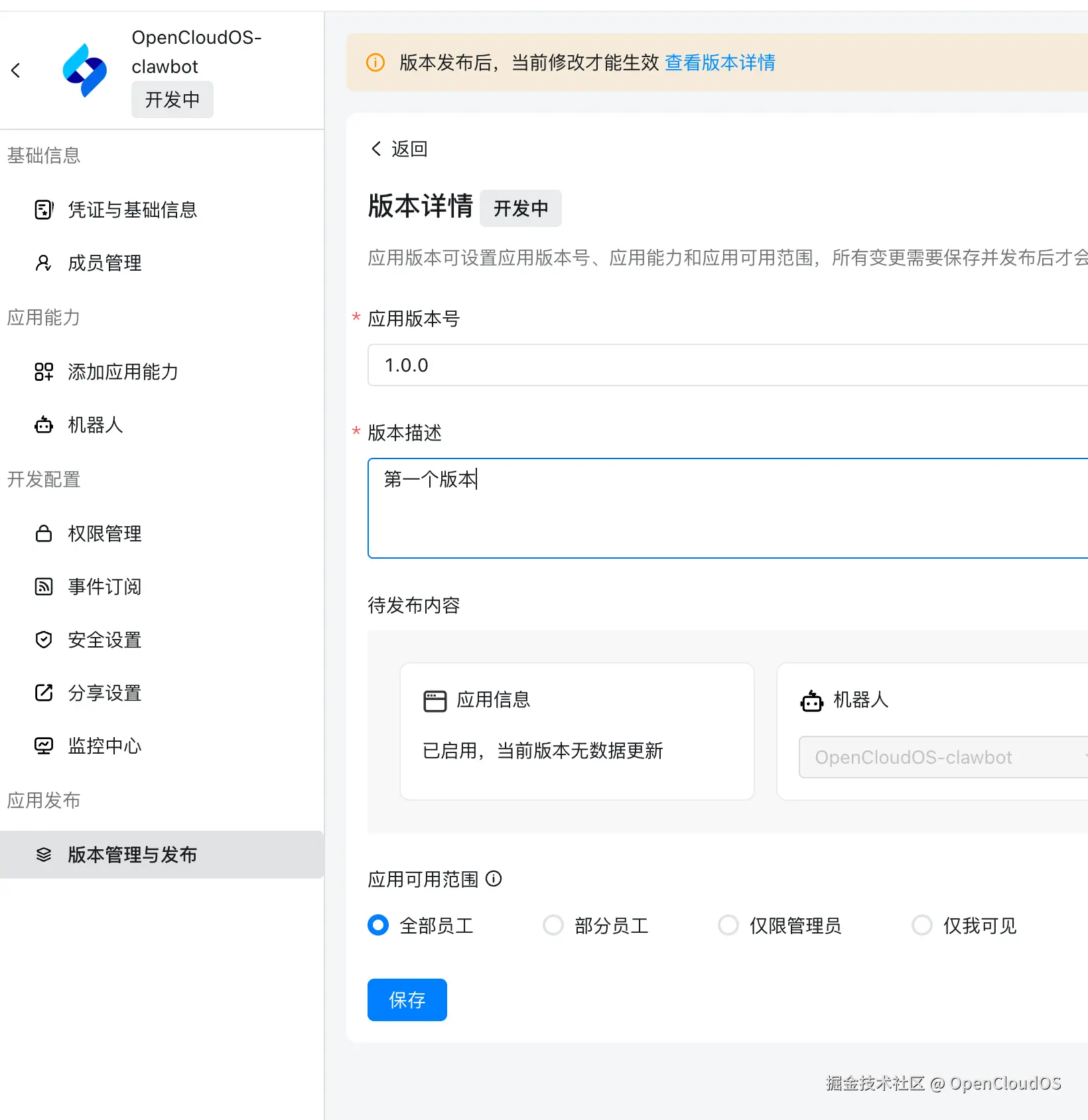Click the add app capability grid icon
This screenshot has height=1120, width=1088.
(x=44, y=372)
